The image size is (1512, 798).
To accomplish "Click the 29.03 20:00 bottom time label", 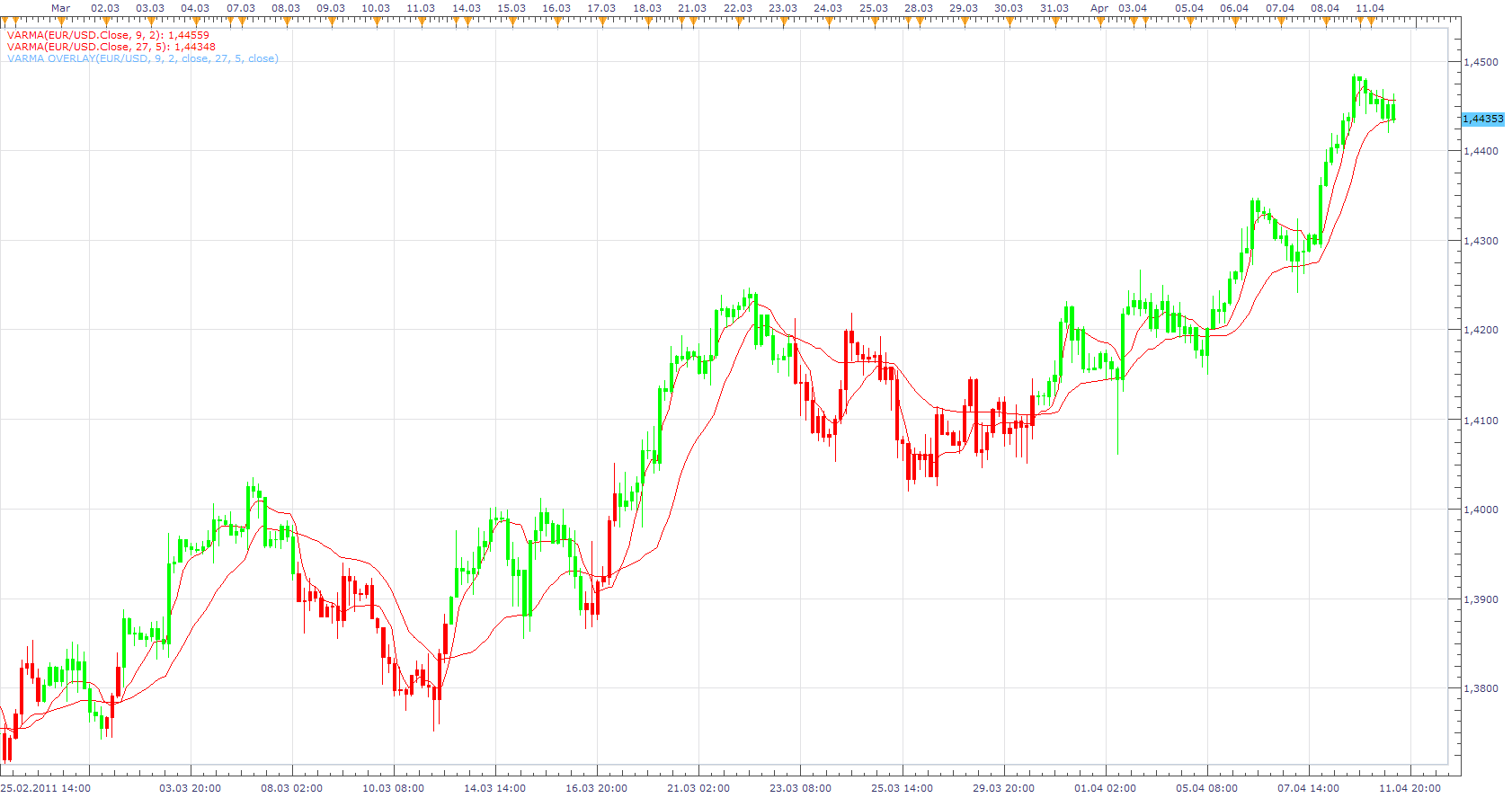I will pos(1003,788).
